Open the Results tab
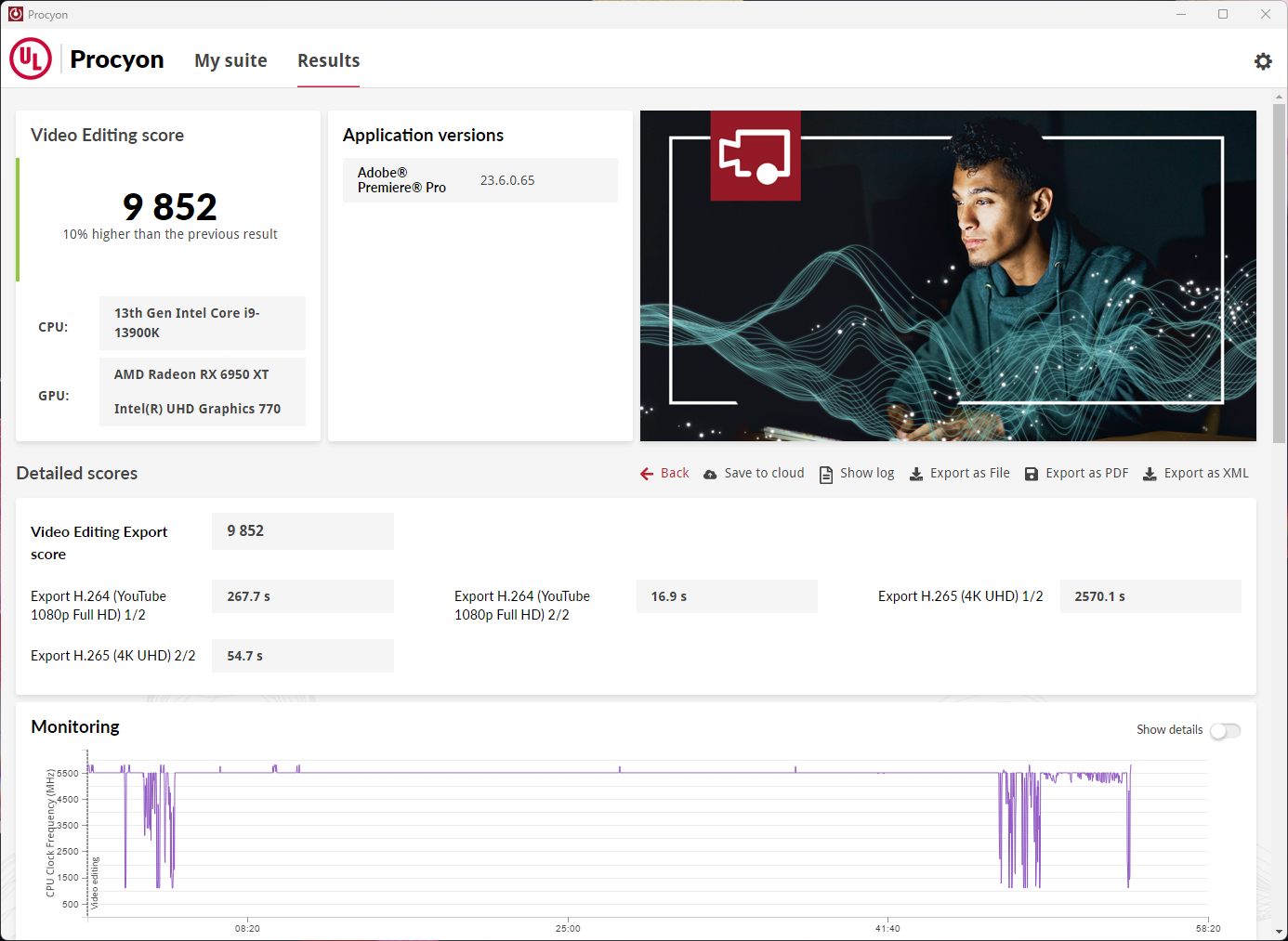Viewport: 1288px width, 941px height. point(328,60)
